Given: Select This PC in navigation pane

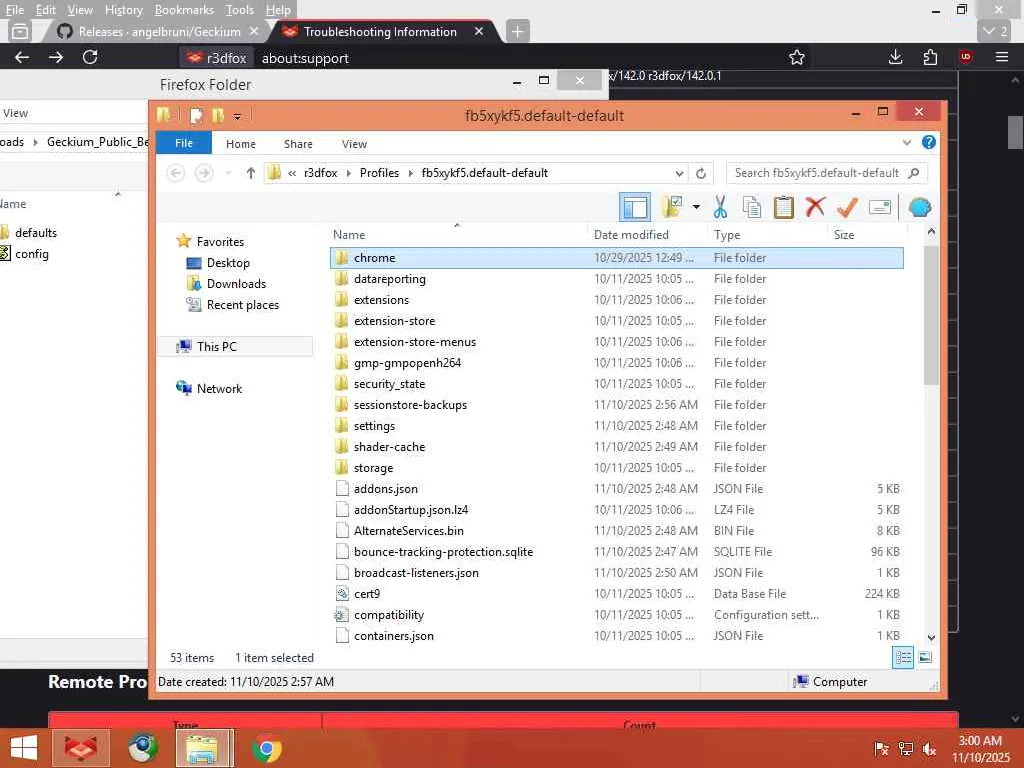Looking at the screenshot, I should tap(216, 346).
